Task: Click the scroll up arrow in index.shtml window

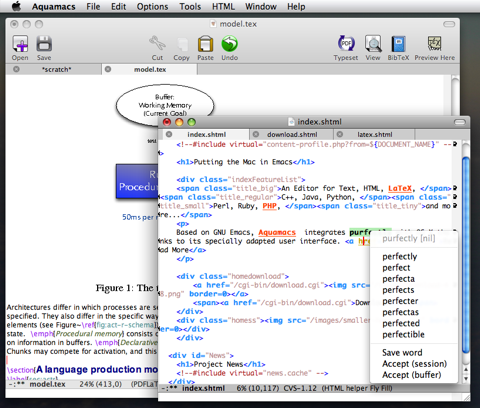Action: click(466, 369)
